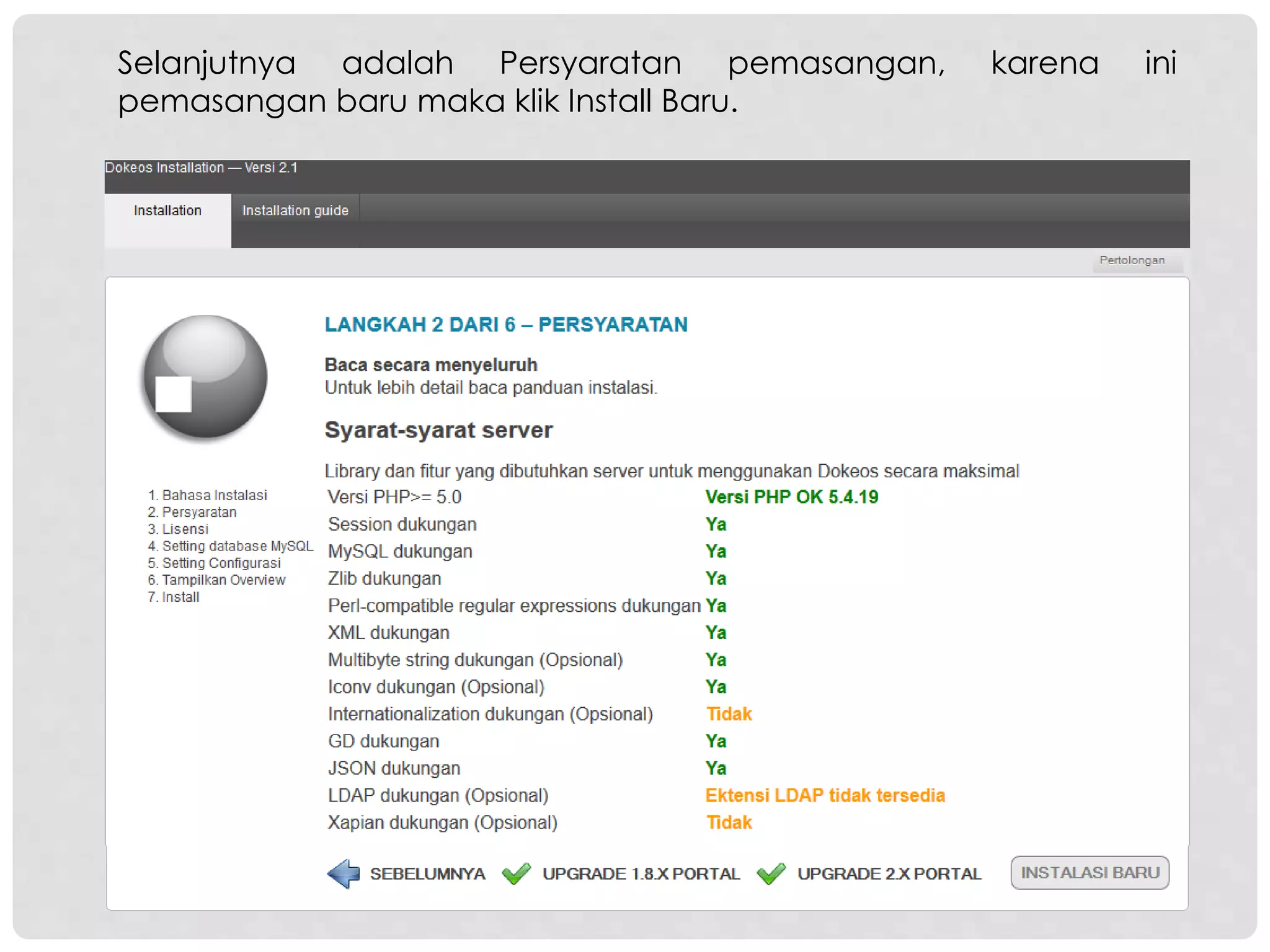The height and width of the screenshot is (952, 1270).
Task: Click the Versi PHP OK 5.4.19 value
Action: click(x=792, y=497)
